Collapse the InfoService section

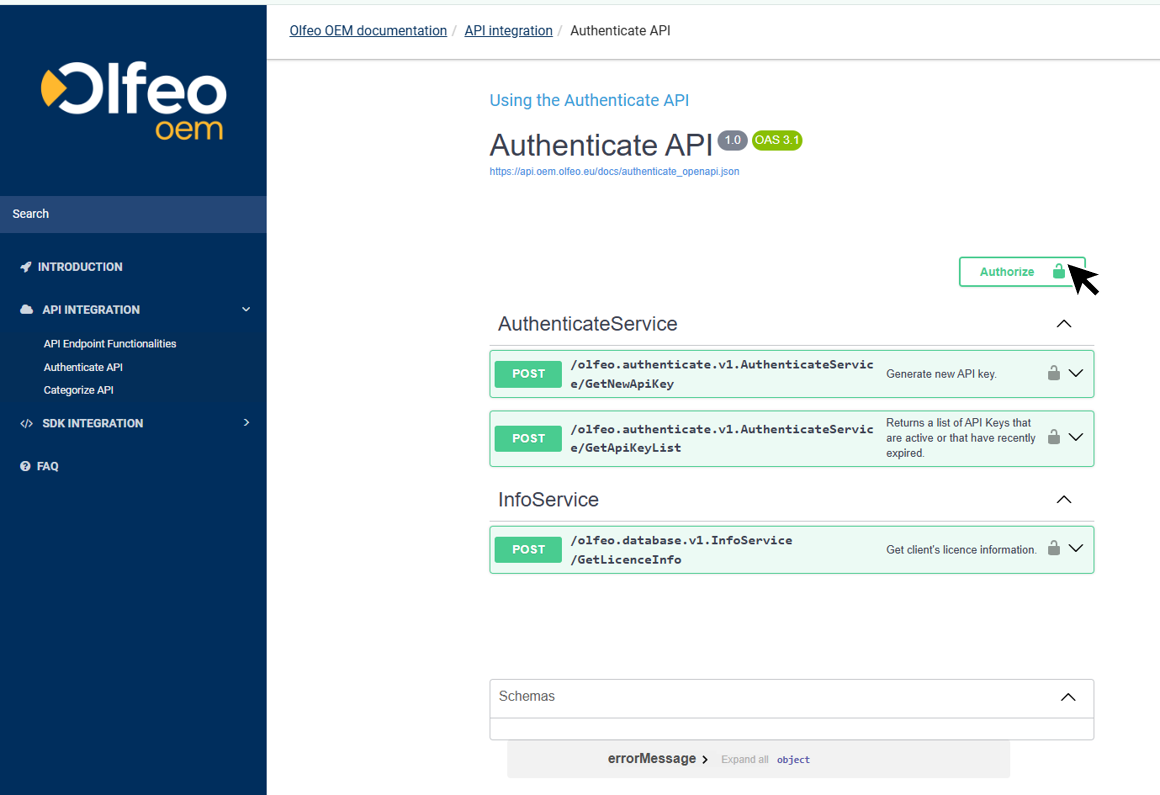coord(1064,500)
